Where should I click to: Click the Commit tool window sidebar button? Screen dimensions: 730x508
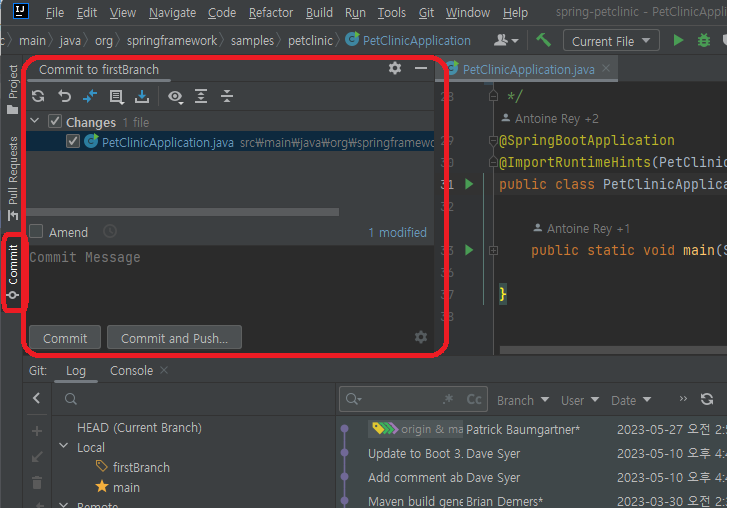[x=13, y=272]
